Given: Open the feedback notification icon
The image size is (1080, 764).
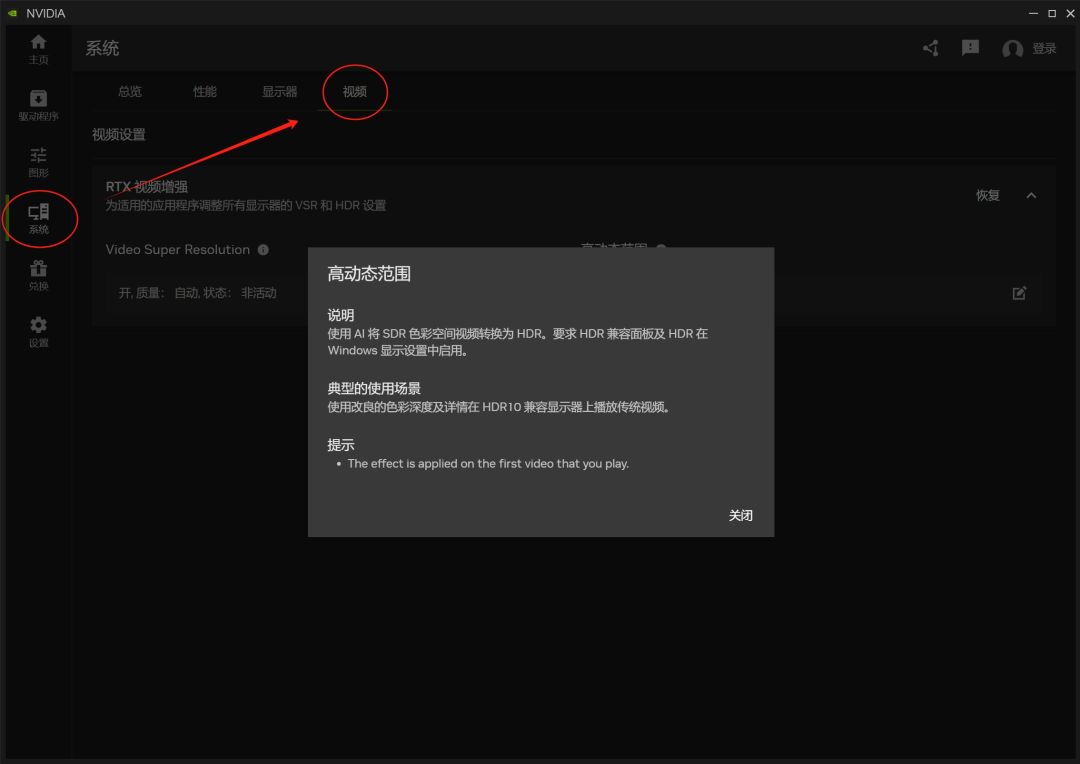Looking at the screenshot, I should (970, 48).
